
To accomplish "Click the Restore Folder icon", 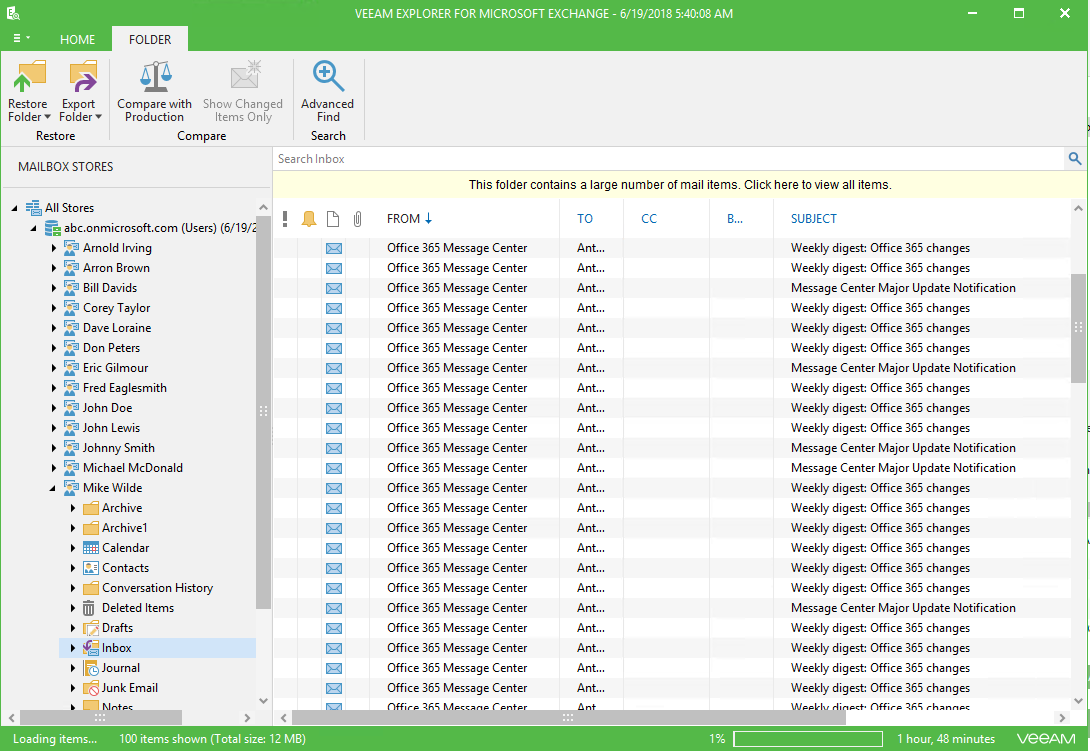I will tap(29, 76).
